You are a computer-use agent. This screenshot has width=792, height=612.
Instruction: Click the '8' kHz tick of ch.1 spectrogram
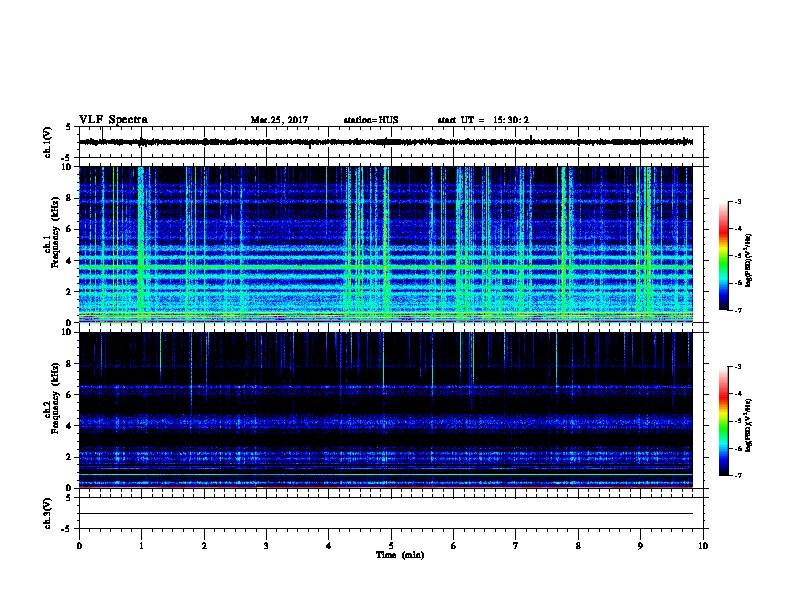coord(70,198)
